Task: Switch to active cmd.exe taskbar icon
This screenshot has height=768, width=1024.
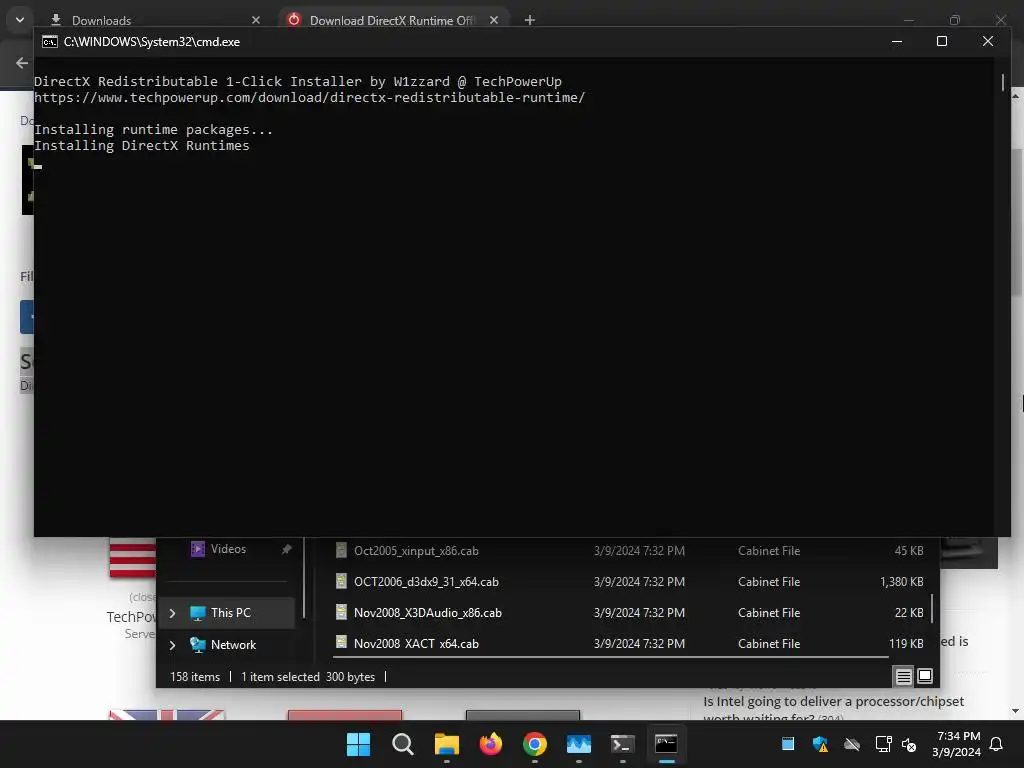Action: 666,743
